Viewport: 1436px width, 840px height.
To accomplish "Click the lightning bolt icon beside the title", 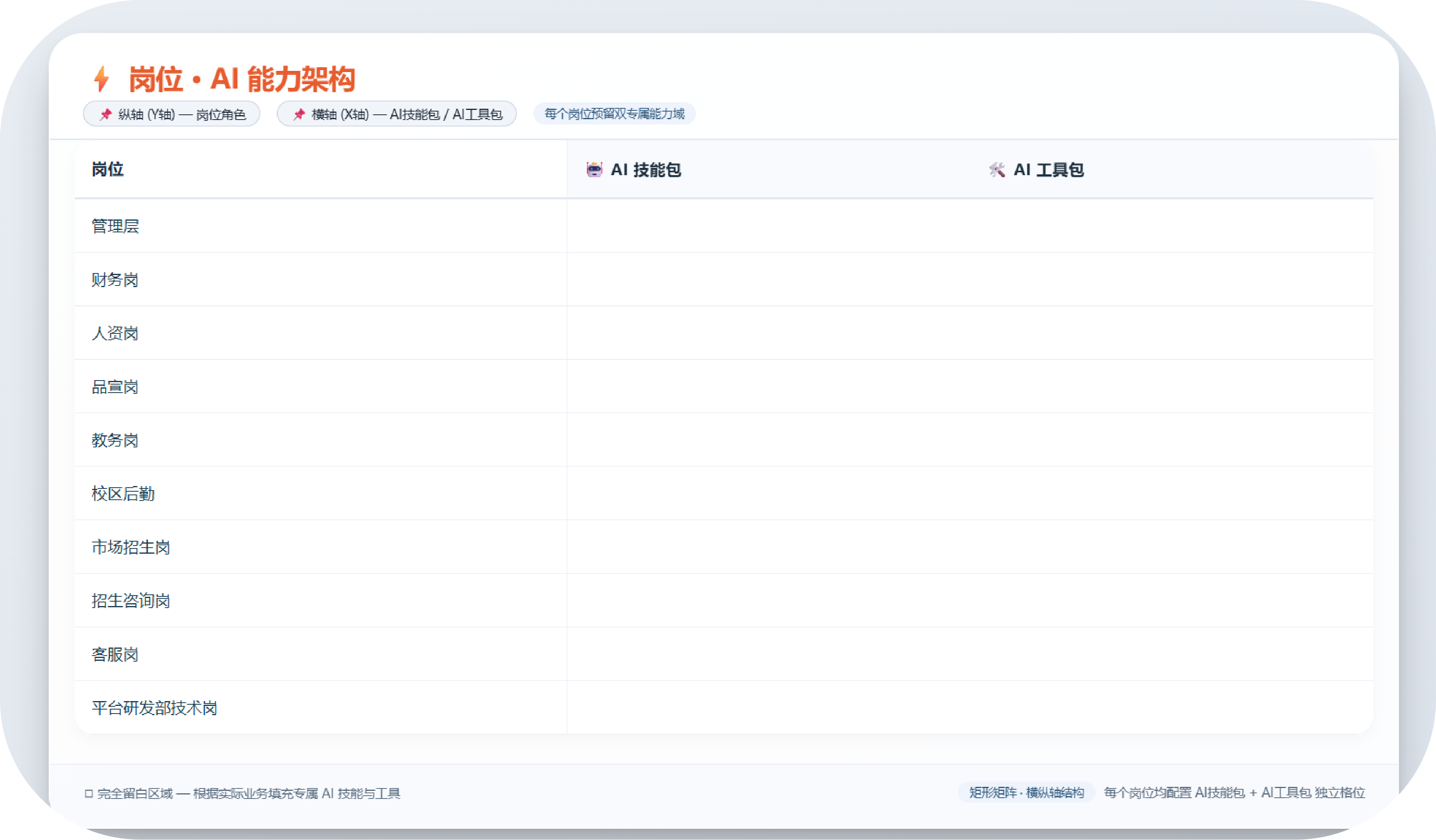I will coord(102,79).
